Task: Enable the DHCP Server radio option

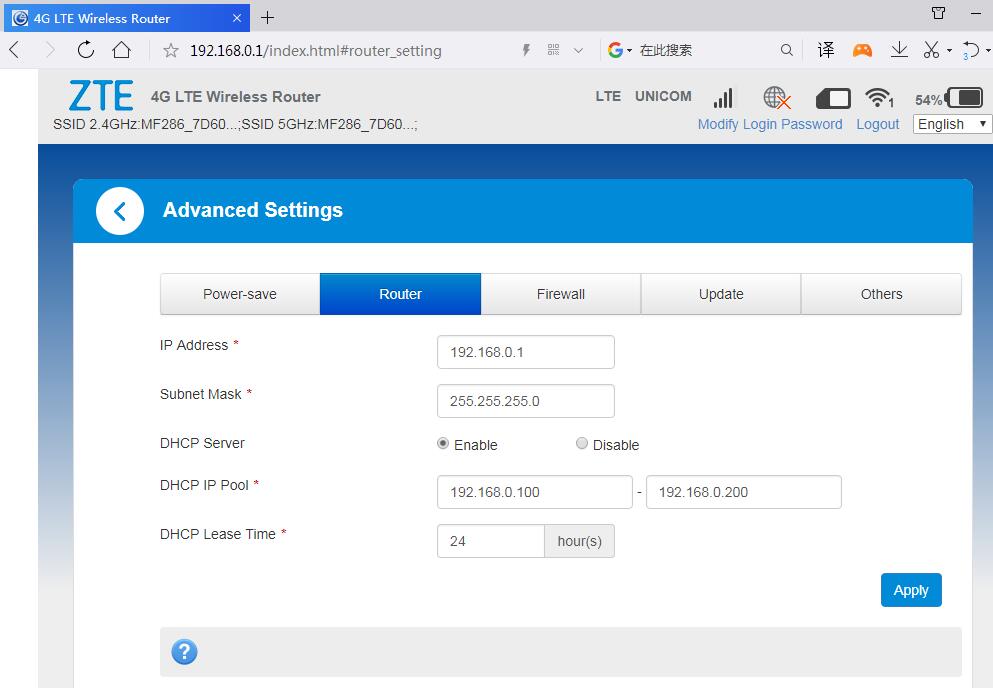Action: pos(443,444)
